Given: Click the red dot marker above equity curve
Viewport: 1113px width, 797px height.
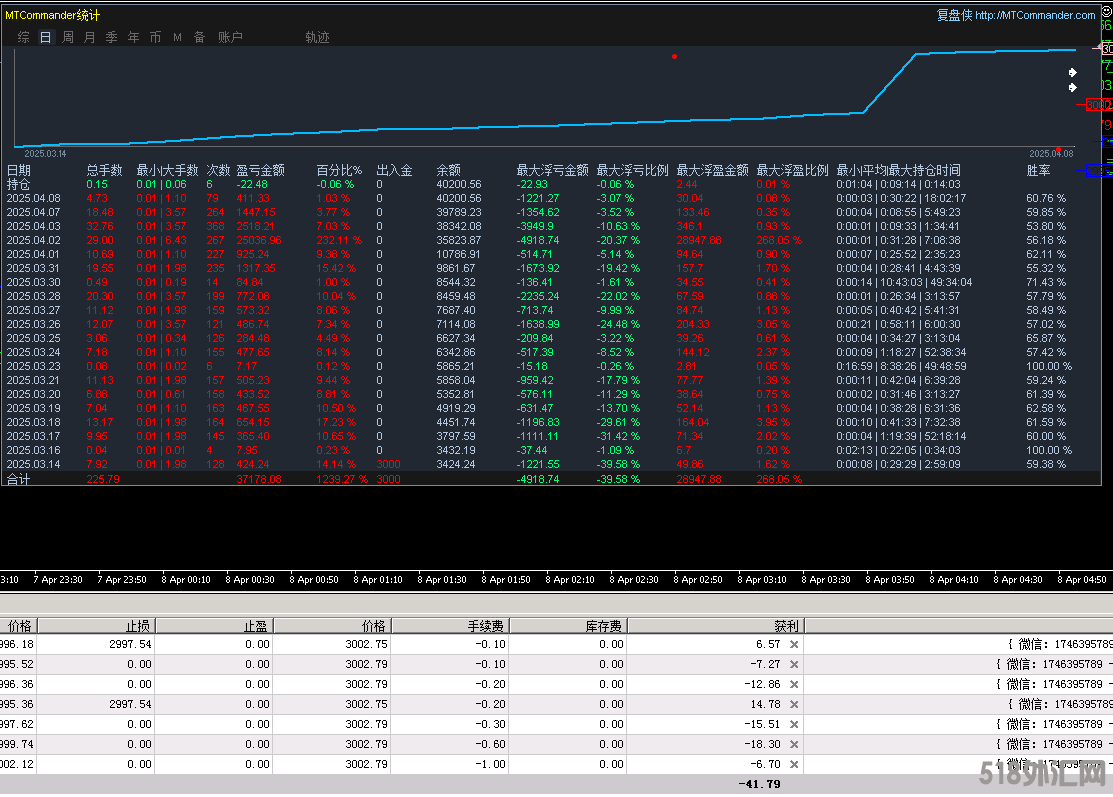Looking at the screenshot, I should pyautogui.click(x=675, y=56).
